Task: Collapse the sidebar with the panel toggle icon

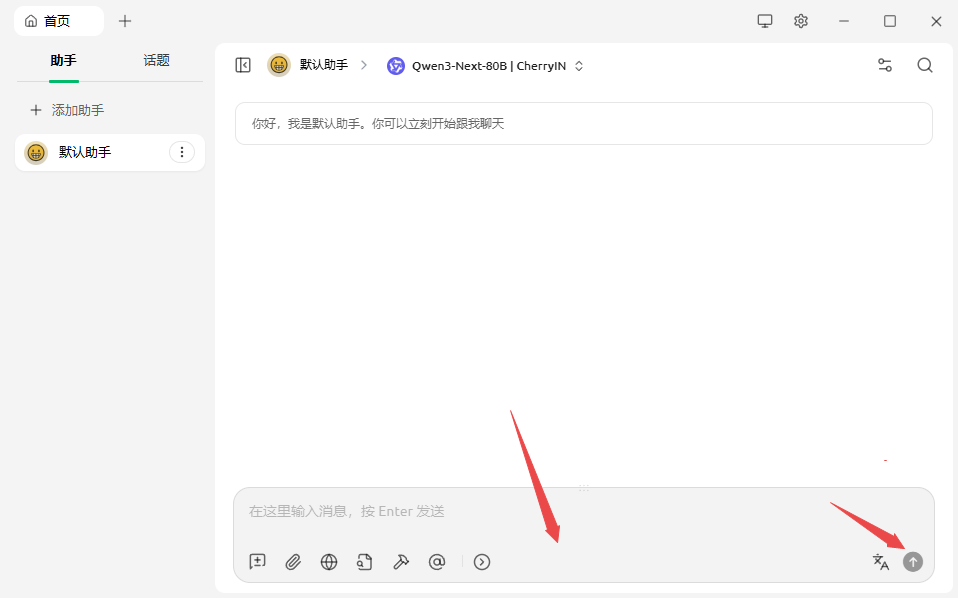Action: (243, 65)
